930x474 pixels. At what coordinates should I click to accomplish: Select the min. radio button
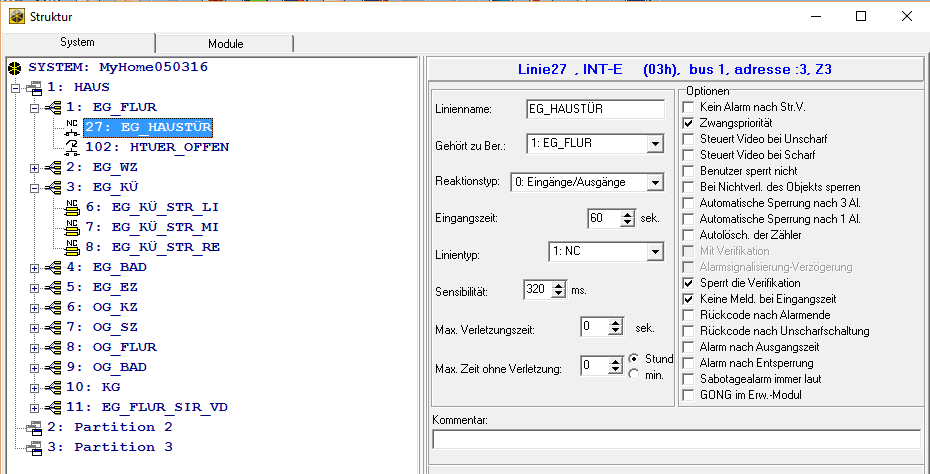coord(634,374)
